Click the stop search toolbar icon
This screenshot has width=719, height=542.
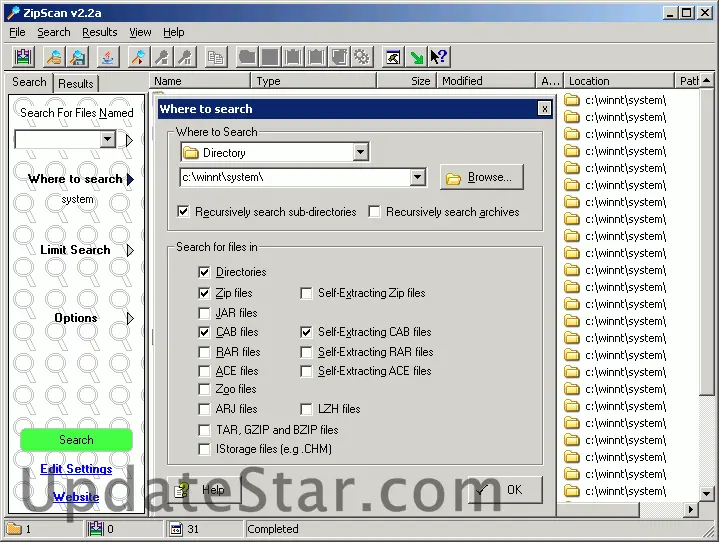162,57
